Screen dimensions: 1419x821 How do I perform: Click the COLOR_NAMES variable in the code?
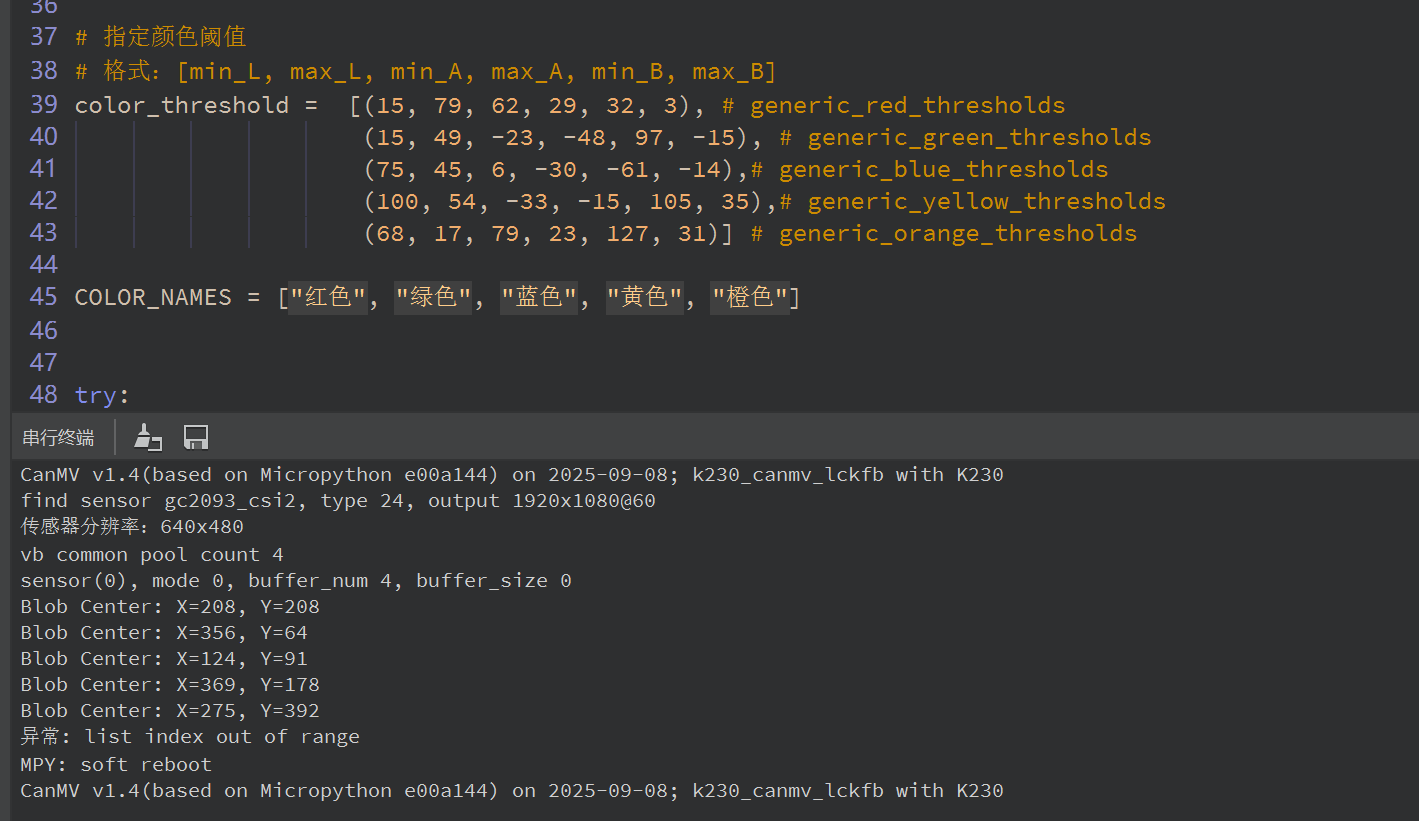152,297
